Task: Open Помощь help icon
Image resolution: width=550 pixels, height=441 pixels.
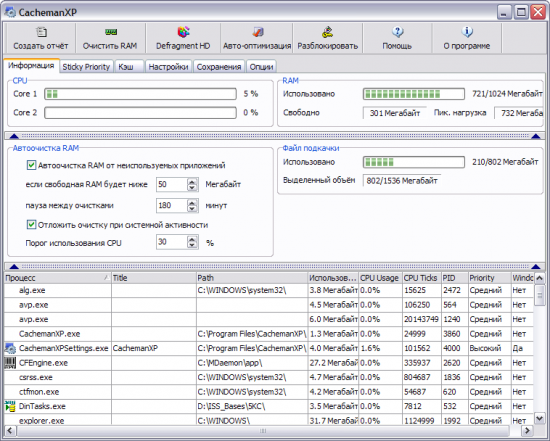Action: point(397,32)
